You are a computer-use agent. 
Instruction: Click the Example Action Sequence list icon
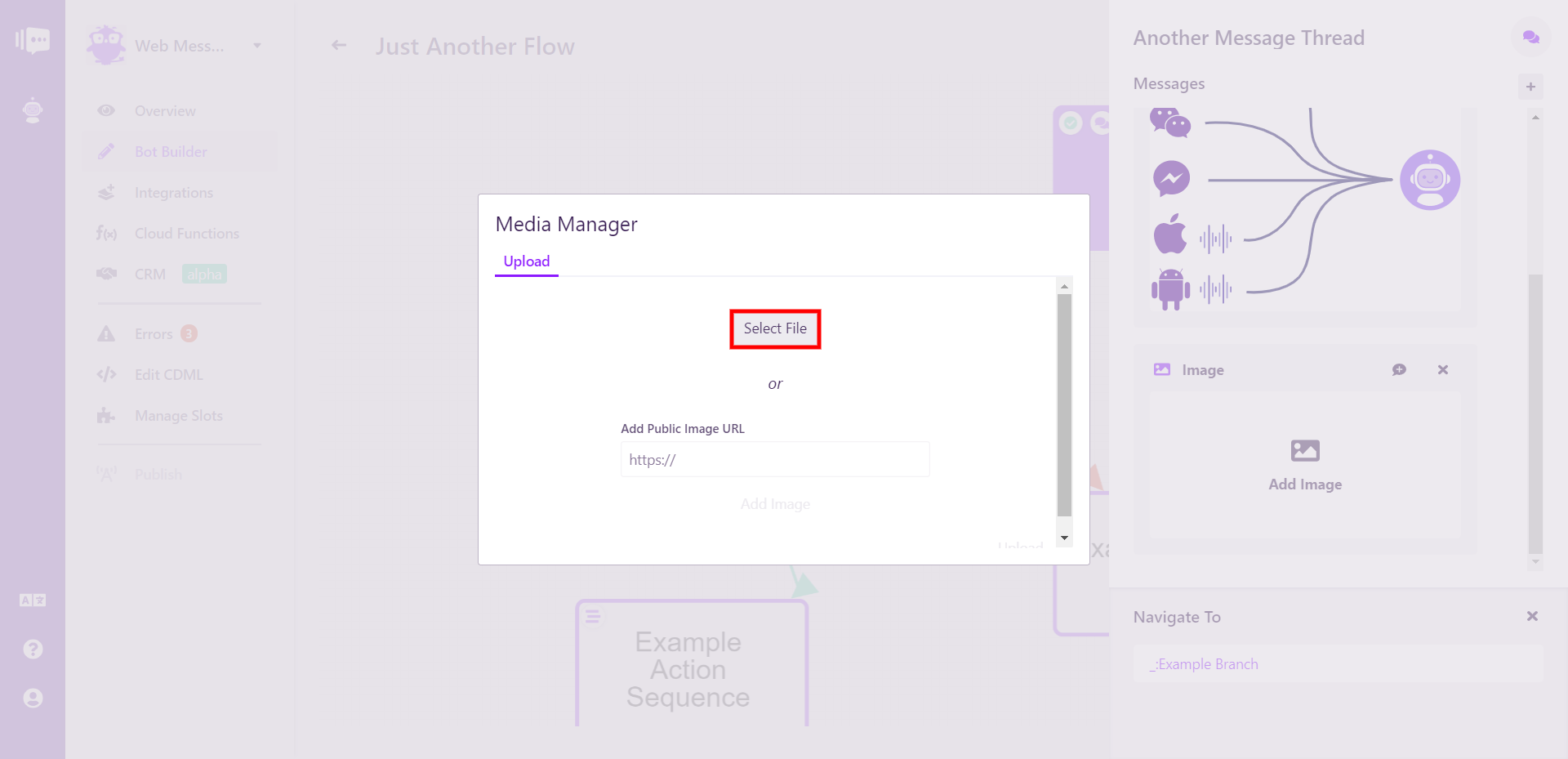tap(593, 617)
